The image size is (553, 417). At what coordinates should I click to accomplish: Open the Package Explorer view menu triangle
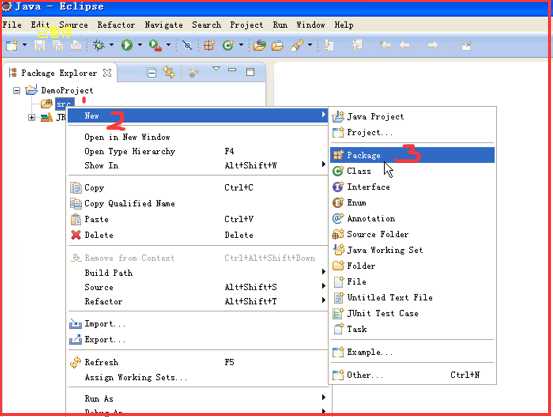[x=216, y=68]
